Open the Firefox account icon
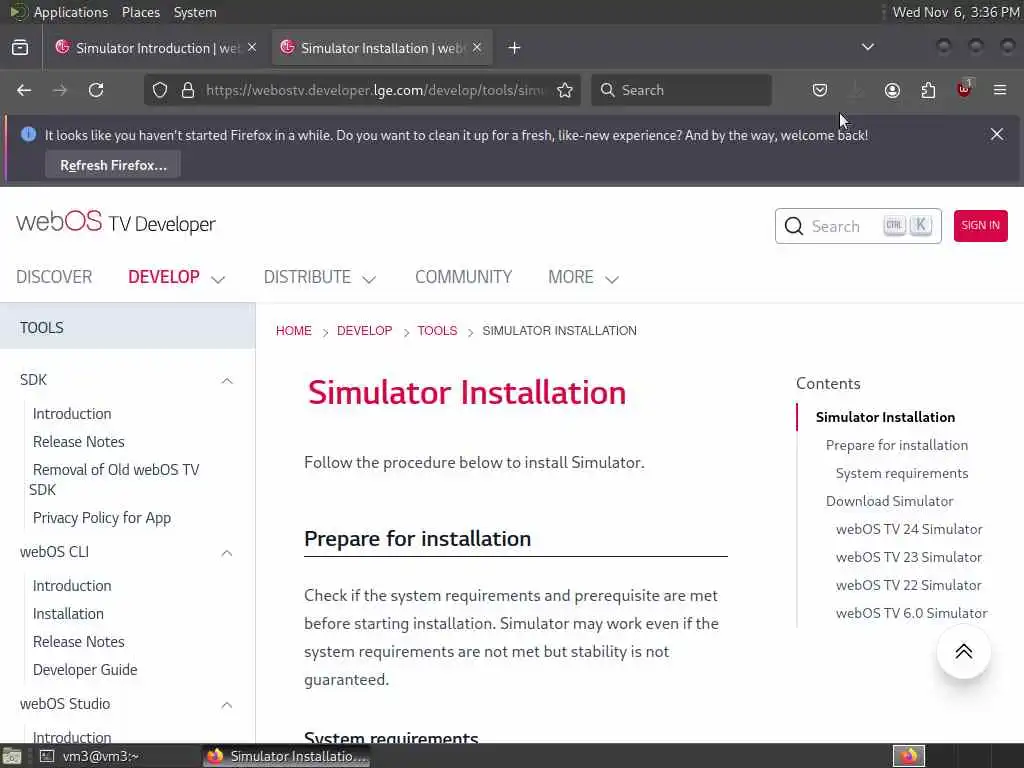The width and height of the screenshot is (1024, 768). click(x=892, y=90)
